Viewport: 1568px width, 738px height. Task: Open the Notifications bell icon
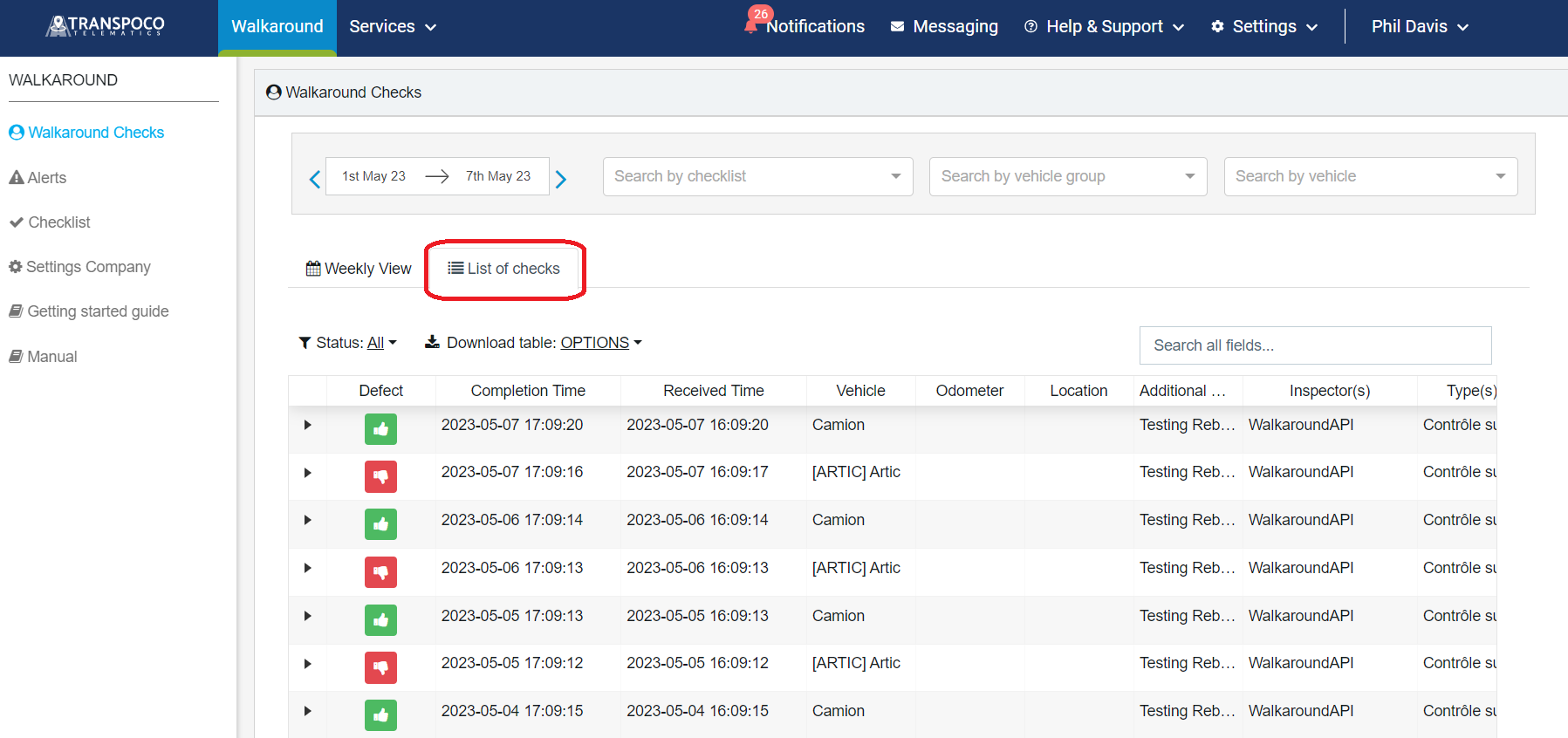pos(751,25)
